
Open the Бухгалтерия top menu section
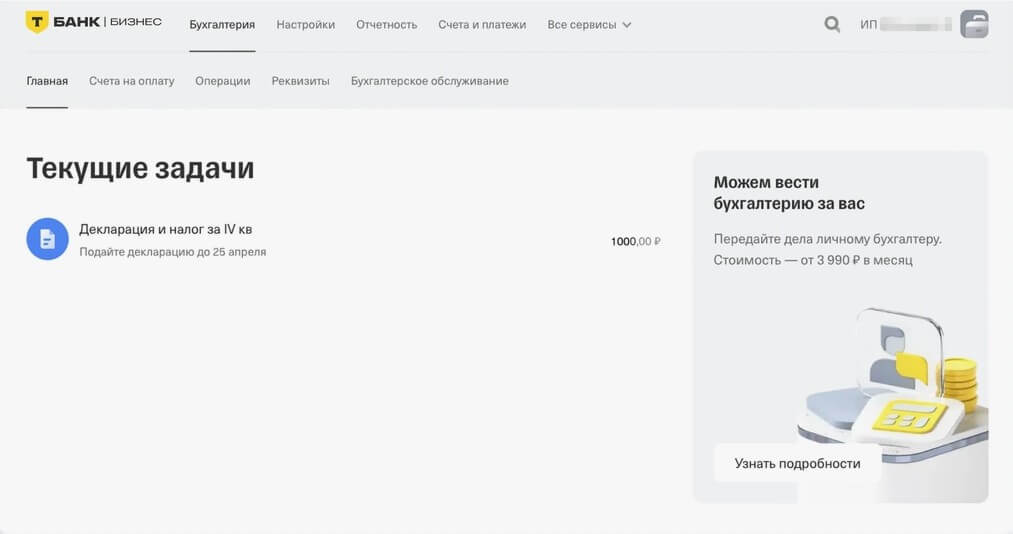pos(222,24)
